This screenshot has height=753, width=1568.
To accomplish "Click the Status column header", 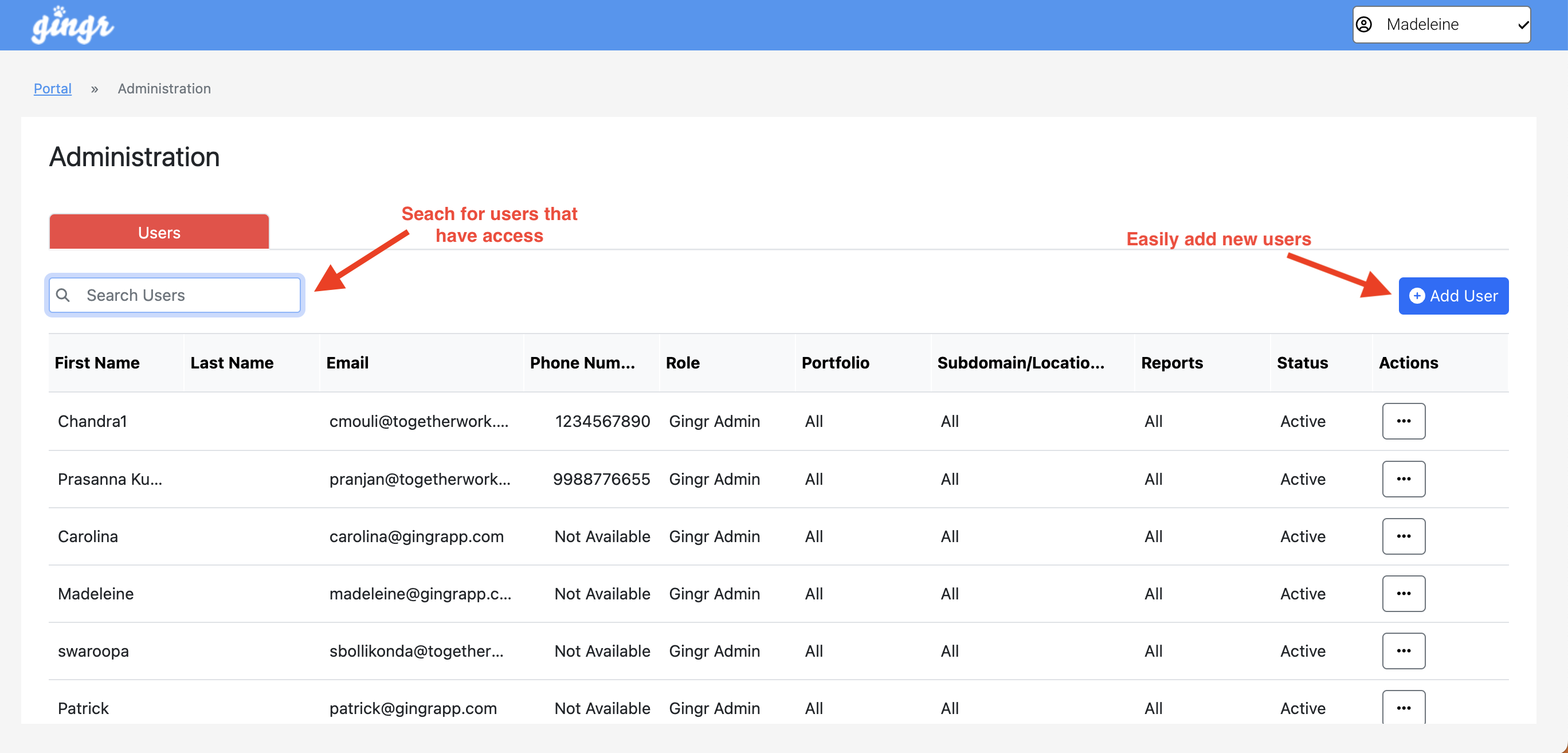I will pyautogui.click(x=1302, y=363).
